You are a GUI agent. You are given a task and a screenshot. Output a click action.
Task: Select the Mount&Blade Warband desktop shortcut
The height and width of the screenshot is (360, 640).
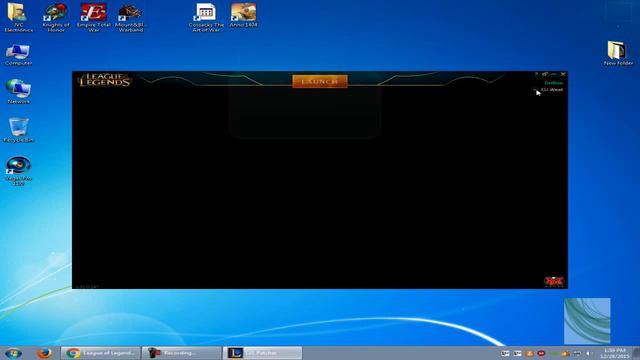click(x=131, y=18)
